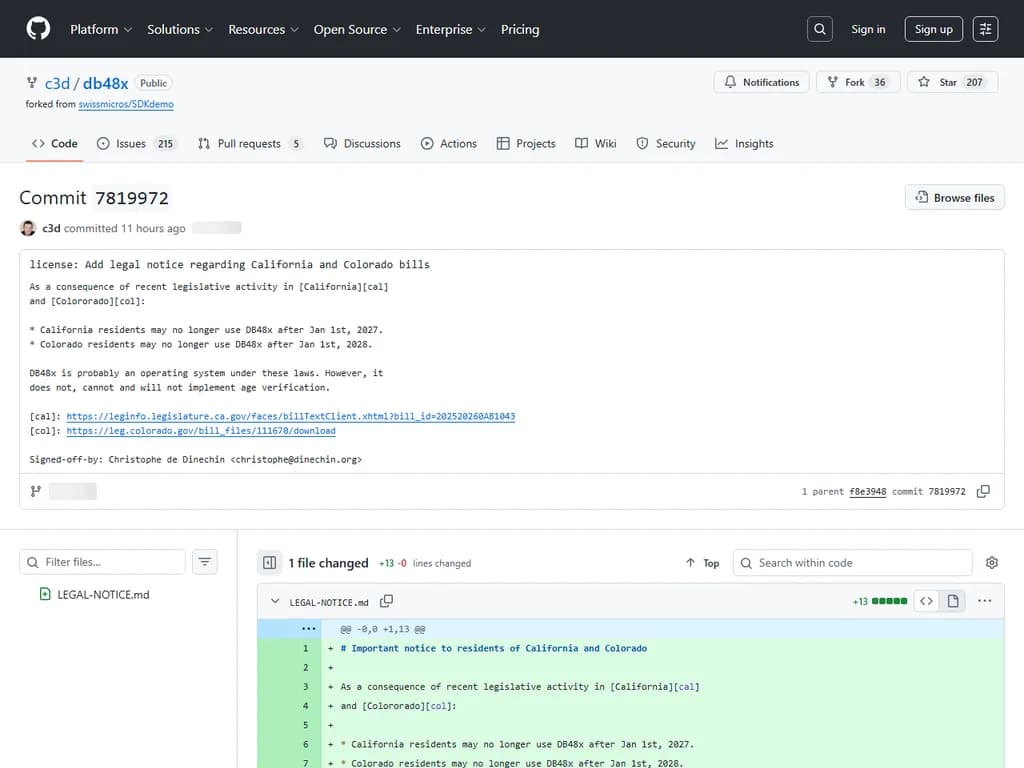
Task: Open the LEGAL-NOTICE.md more options menu
Action: [985, 601]
